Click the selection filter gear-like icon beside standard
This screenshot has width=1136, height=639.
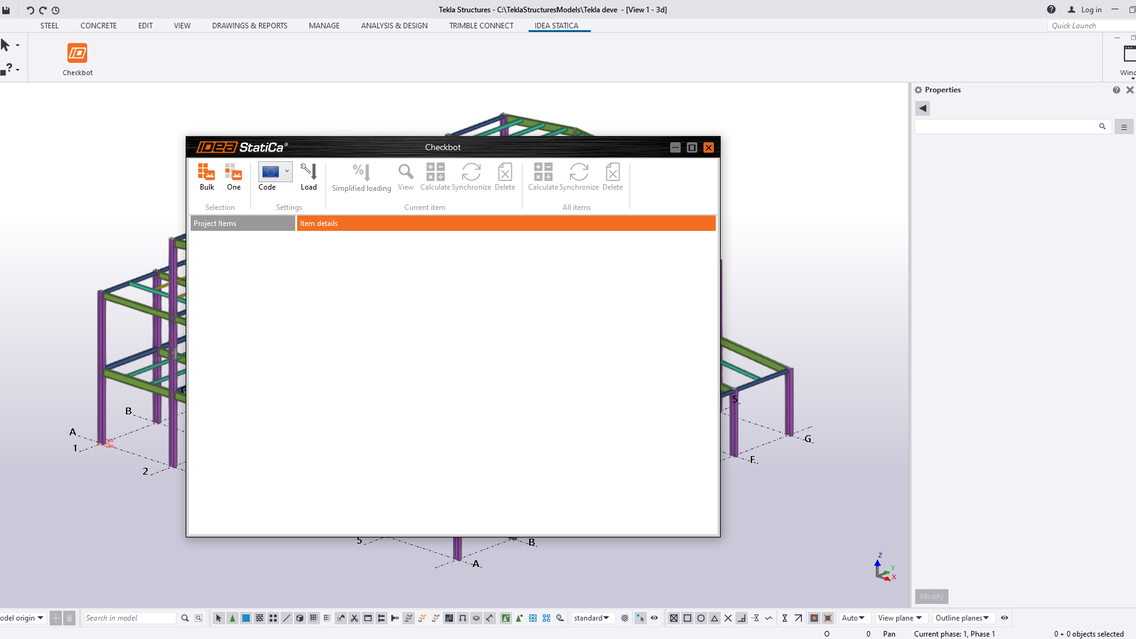click(x=625, y=618)
